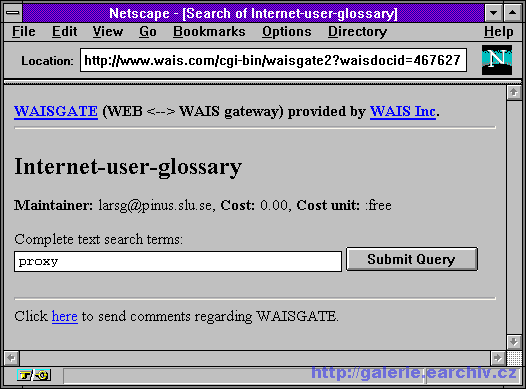This screenshot has height=389, width=526.
Task: Click the status bar message area
Action: click(x=245, y=376)
